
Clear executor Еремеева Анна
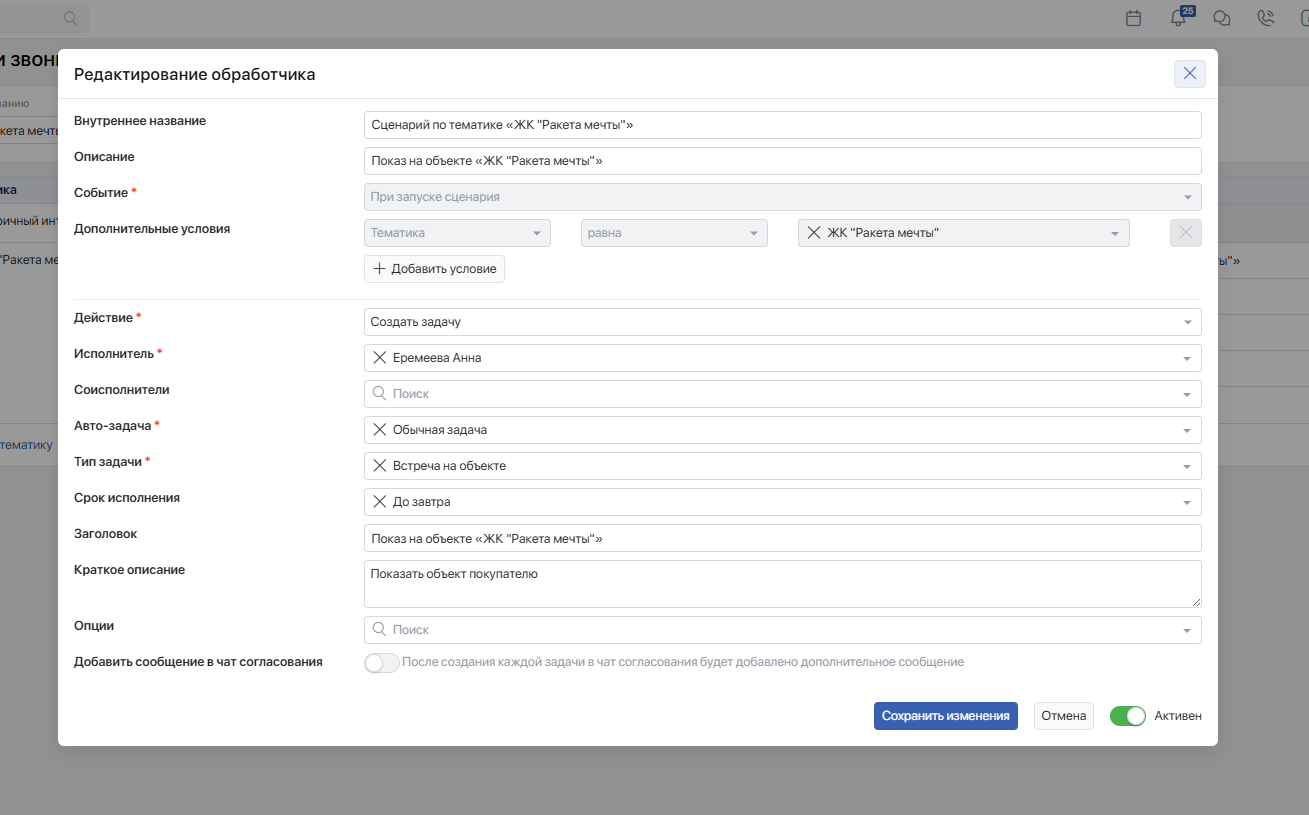point(379,357)
